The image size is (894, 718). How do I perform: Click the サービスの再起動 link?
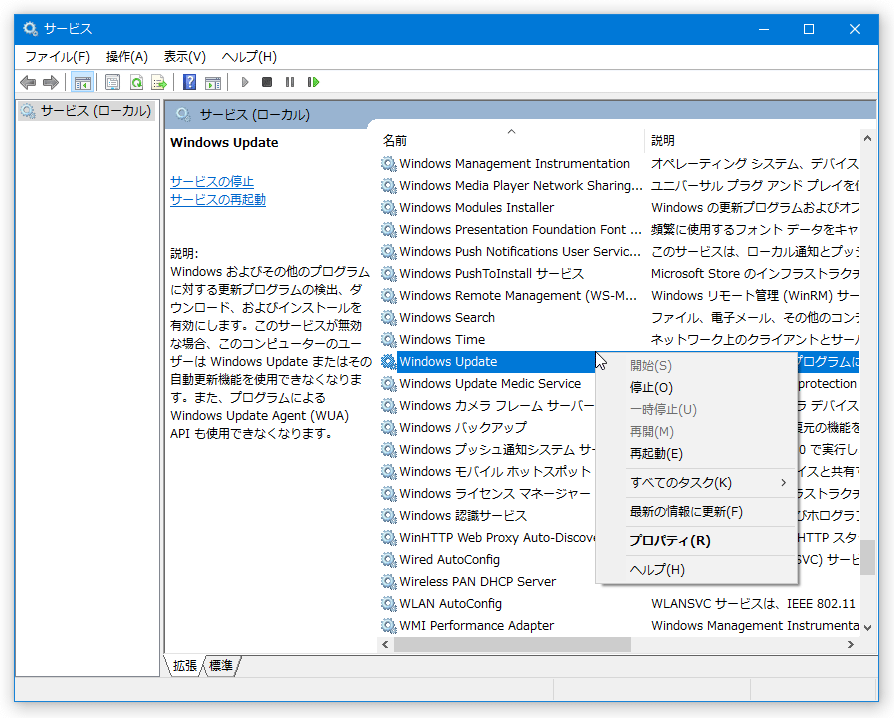[218, 200]
